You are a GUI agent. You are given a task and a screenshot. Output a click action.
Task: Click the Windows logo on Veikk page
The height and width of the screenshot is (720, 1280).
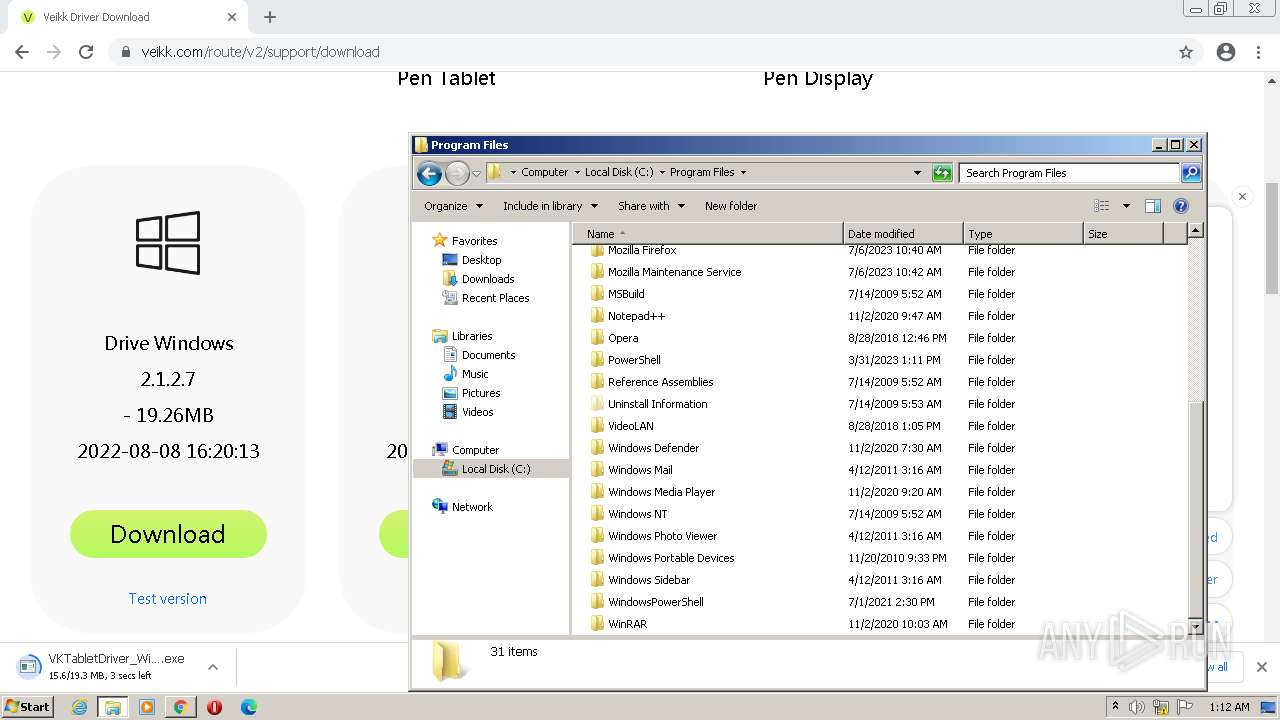coord(168,243)
